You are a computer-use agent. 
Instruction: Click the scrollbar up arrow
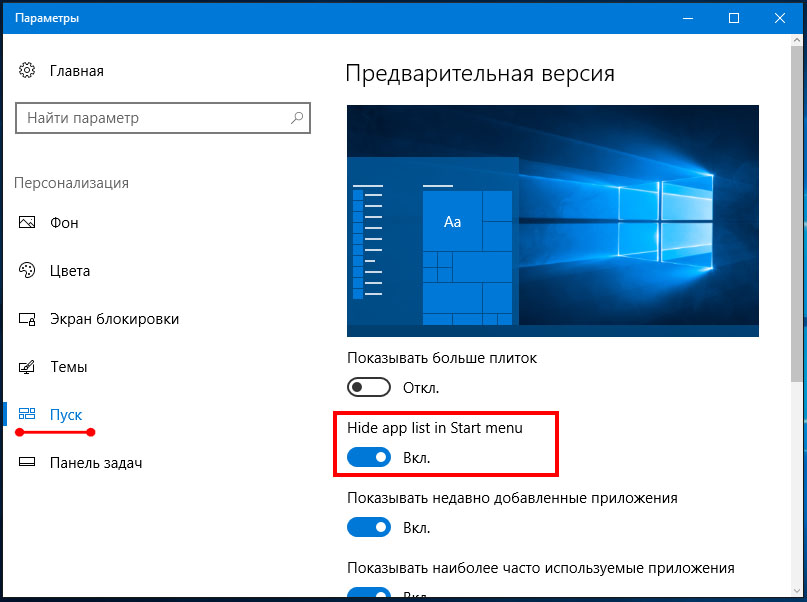point(796,40)
